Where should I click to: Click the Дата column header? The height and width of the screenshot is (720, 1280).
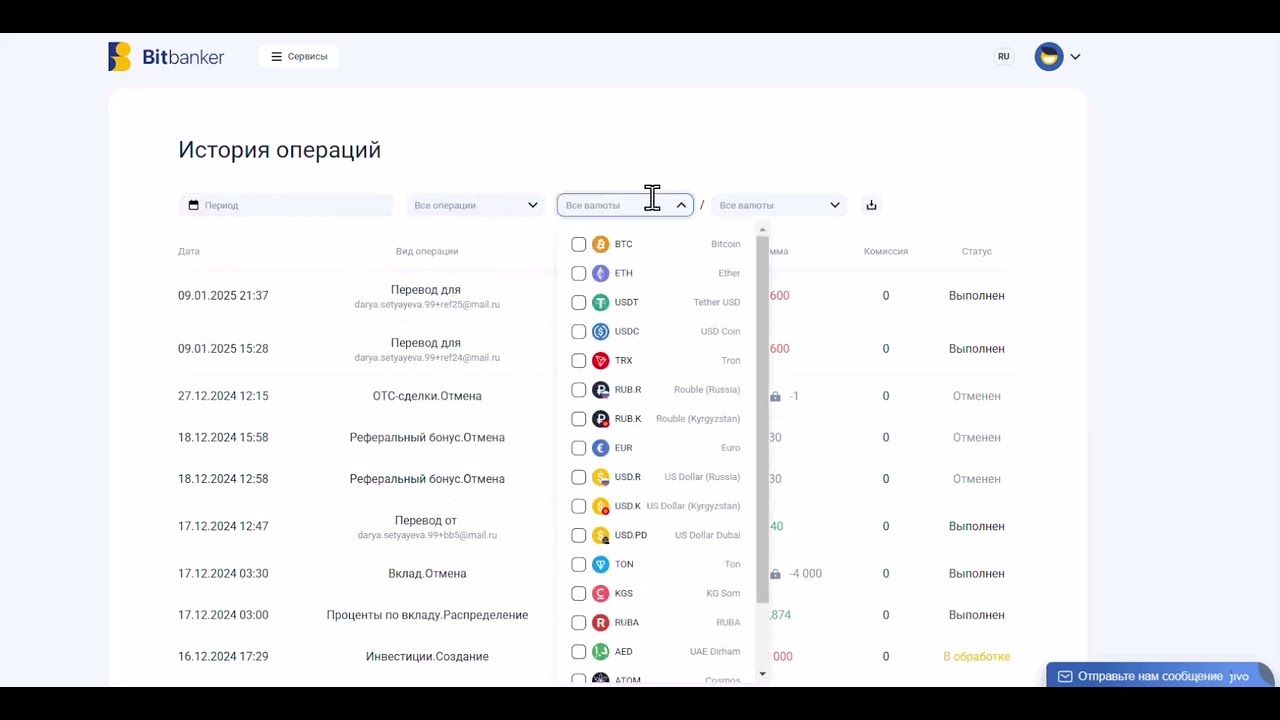coord(189,251)
